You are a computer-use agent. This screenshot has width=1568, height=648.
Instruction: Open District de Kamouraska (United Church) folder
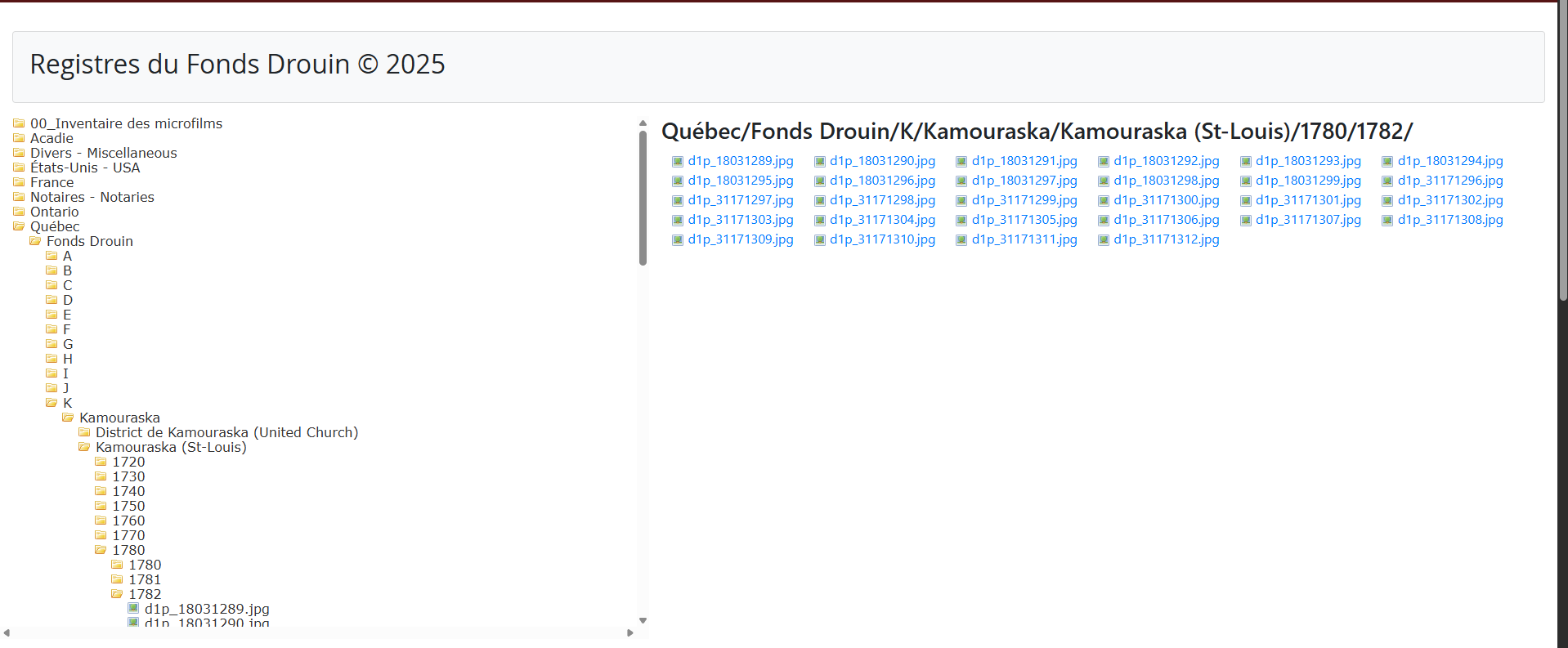226,432
